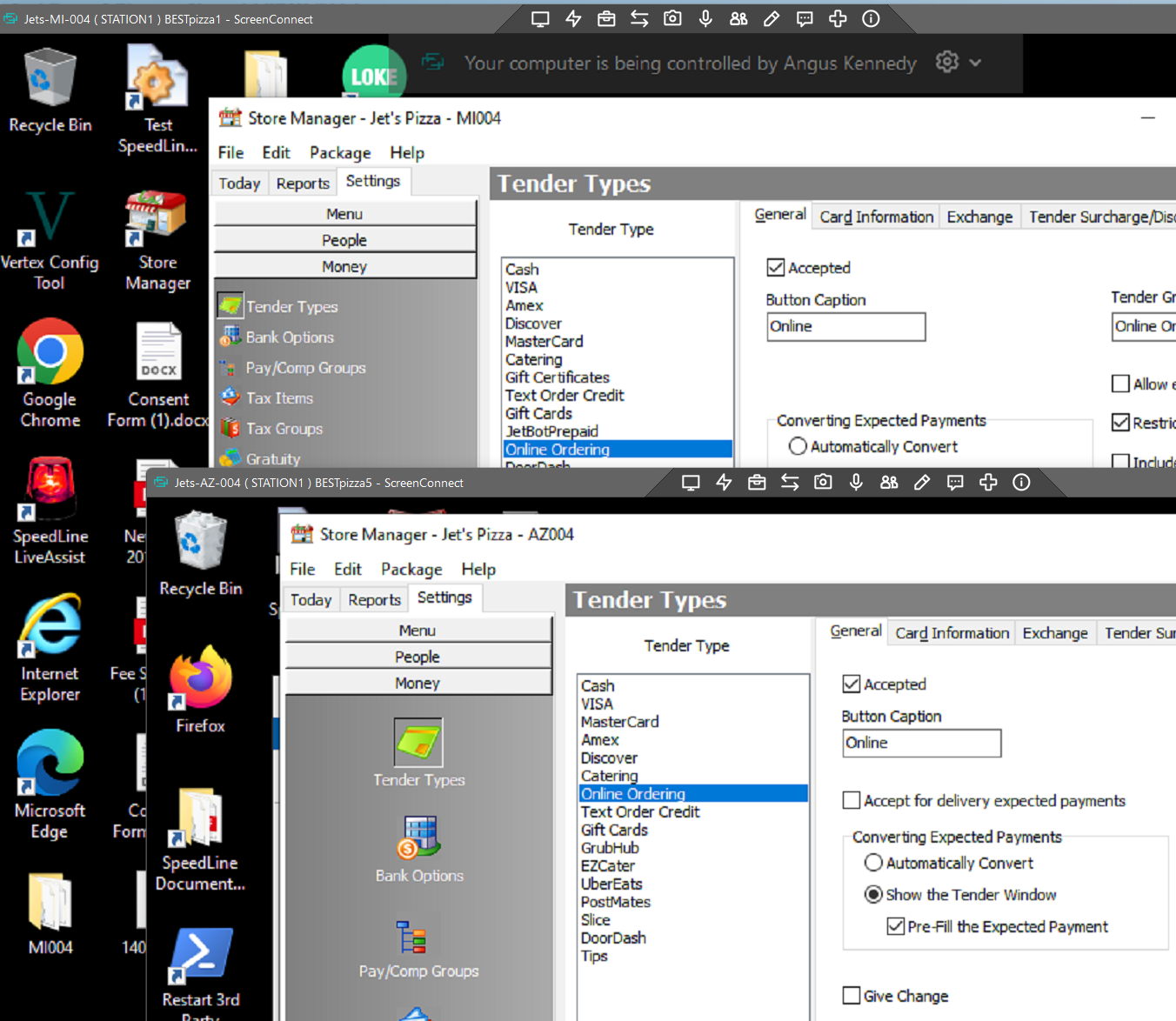Select Automatically Convert radio in AZ004 window

point(873,863)
